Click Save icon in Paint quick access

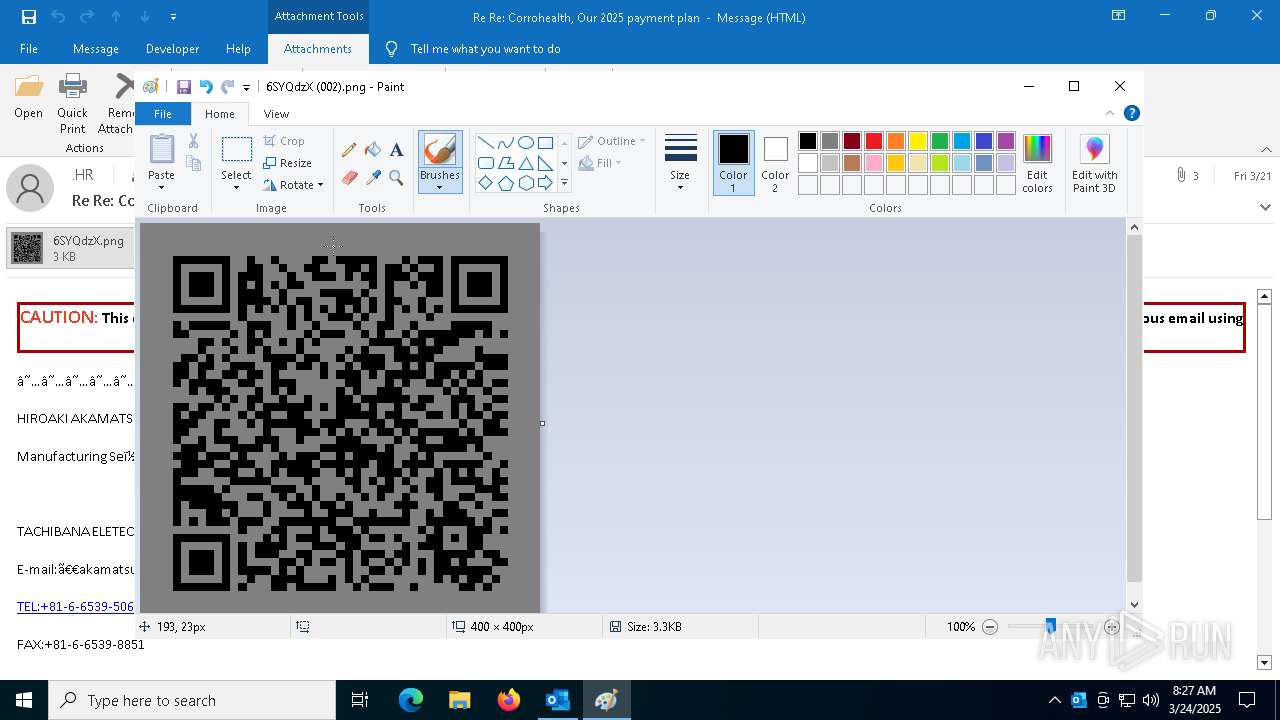pyautogui.click(x=184, y=87)
